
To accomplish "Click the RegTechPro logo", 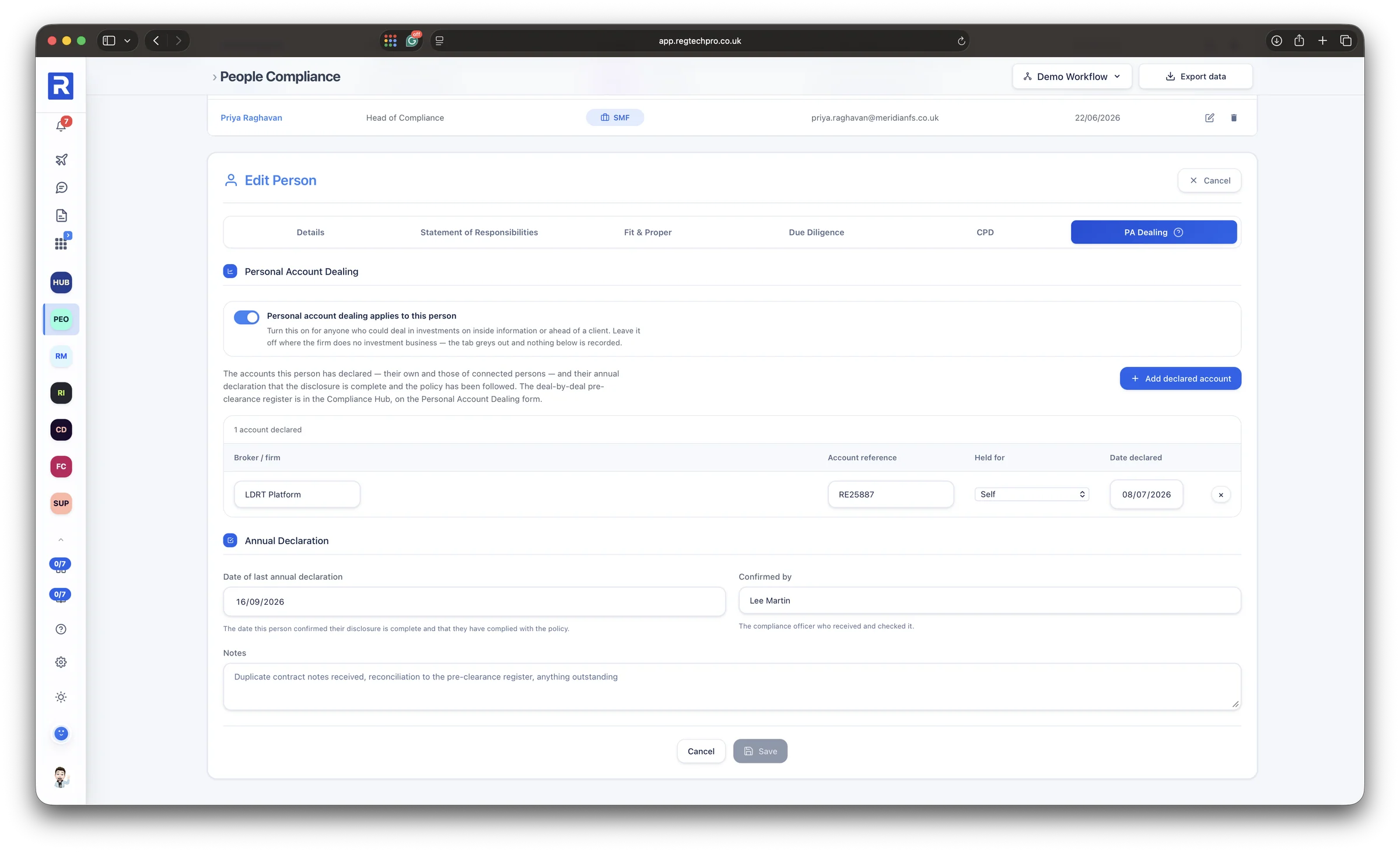I will point(61,86).
